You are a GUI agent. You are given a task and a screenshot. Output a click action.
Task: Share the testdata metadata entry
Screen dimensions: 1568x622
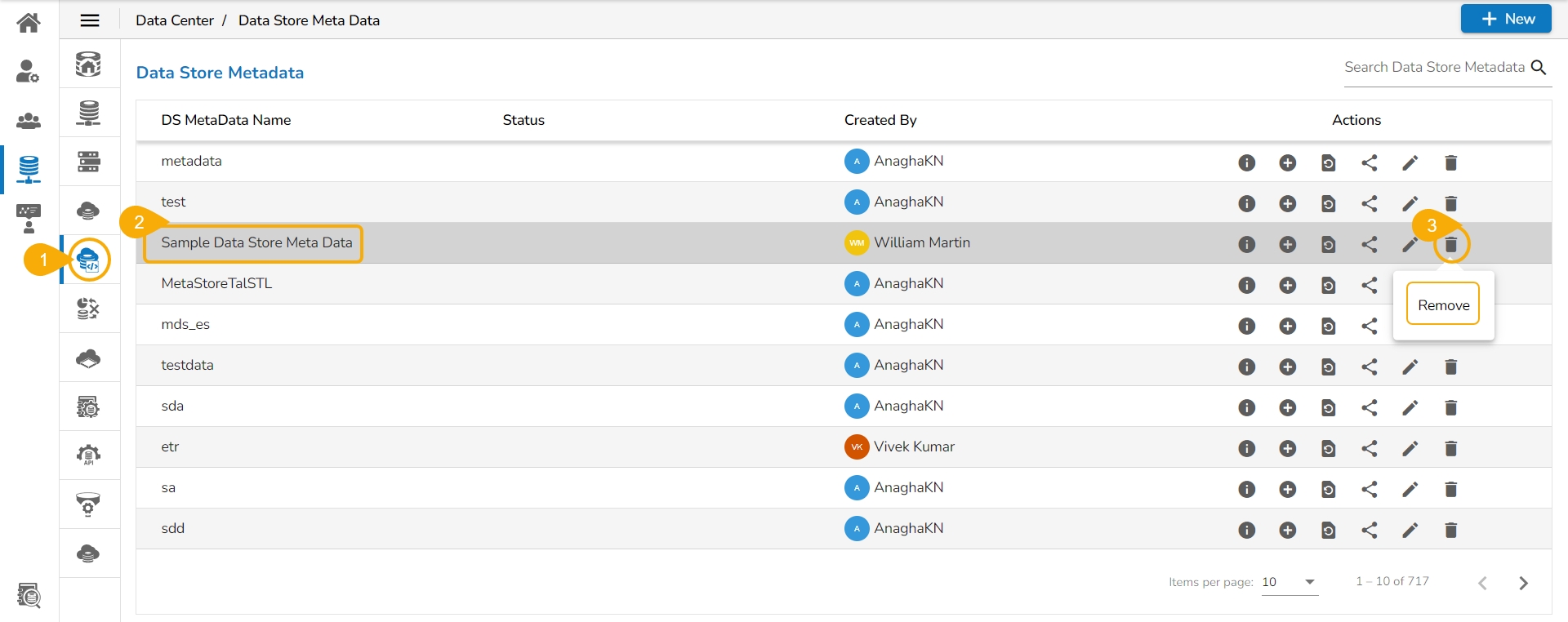click(x=1369, y=367)
